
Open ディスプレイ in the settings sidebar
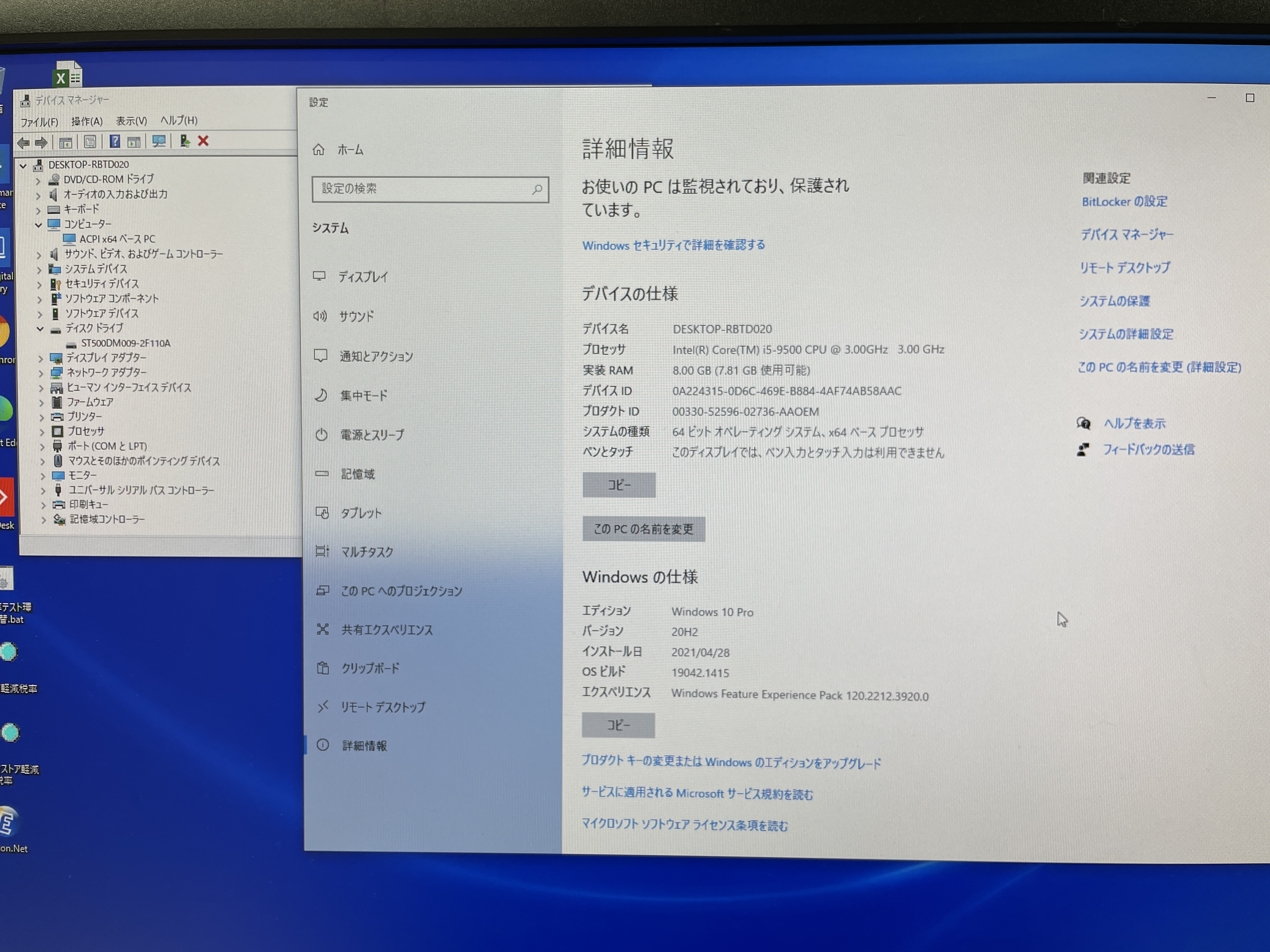[362, 277]
